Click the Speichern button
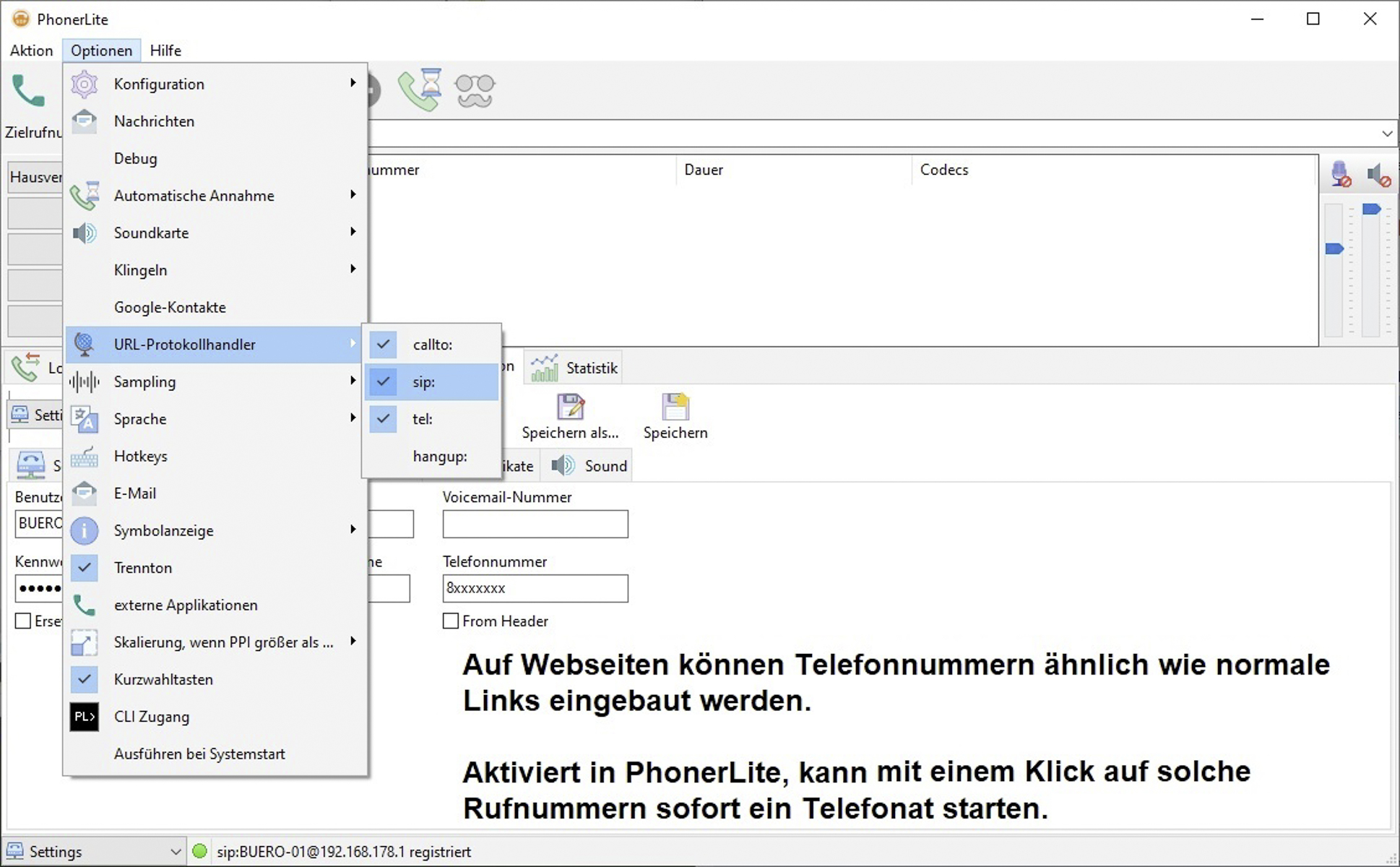Screen dimensions: 1400x867 675,416
